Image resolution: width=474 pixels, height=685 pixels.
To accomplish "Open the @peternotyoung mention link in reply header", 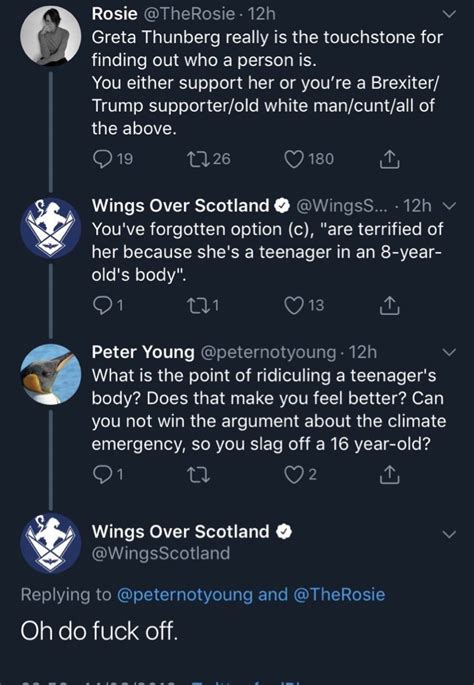I will pyautogui.click(x=184, y=595).
